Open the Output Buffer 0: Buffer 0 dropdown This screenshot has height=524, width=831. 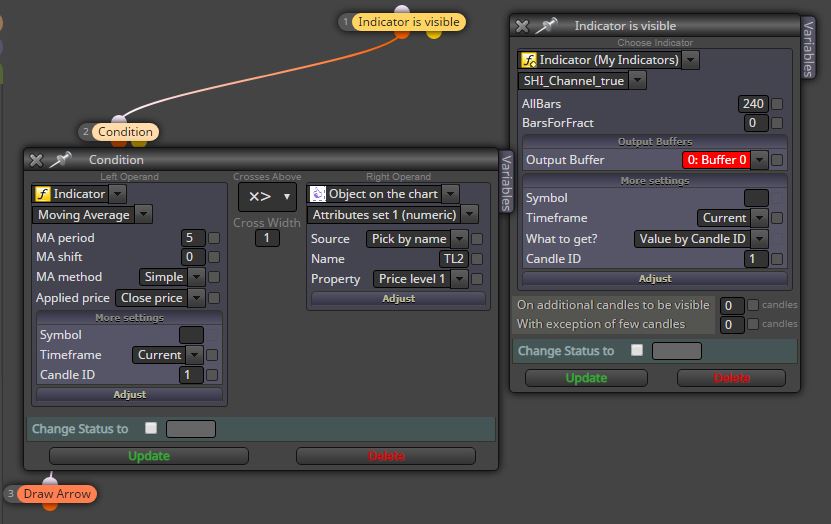759,160
